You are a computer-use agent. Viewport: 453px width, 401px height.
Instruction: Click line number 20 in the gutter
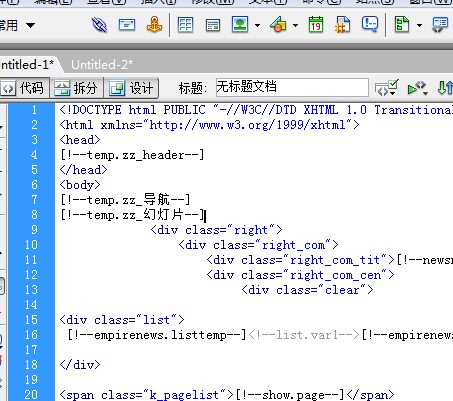coord(31,395)
